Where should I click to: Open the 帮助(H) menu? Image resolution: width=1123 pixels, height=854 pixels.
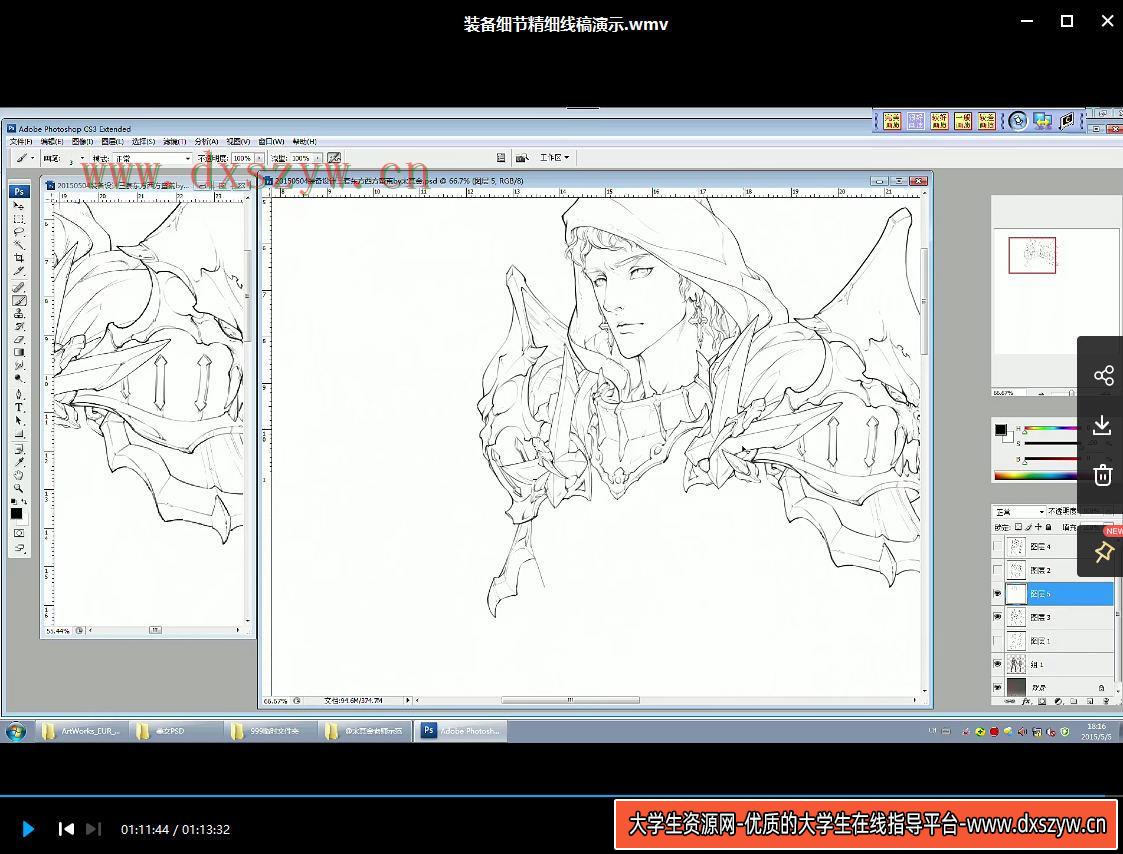(304, 142)
